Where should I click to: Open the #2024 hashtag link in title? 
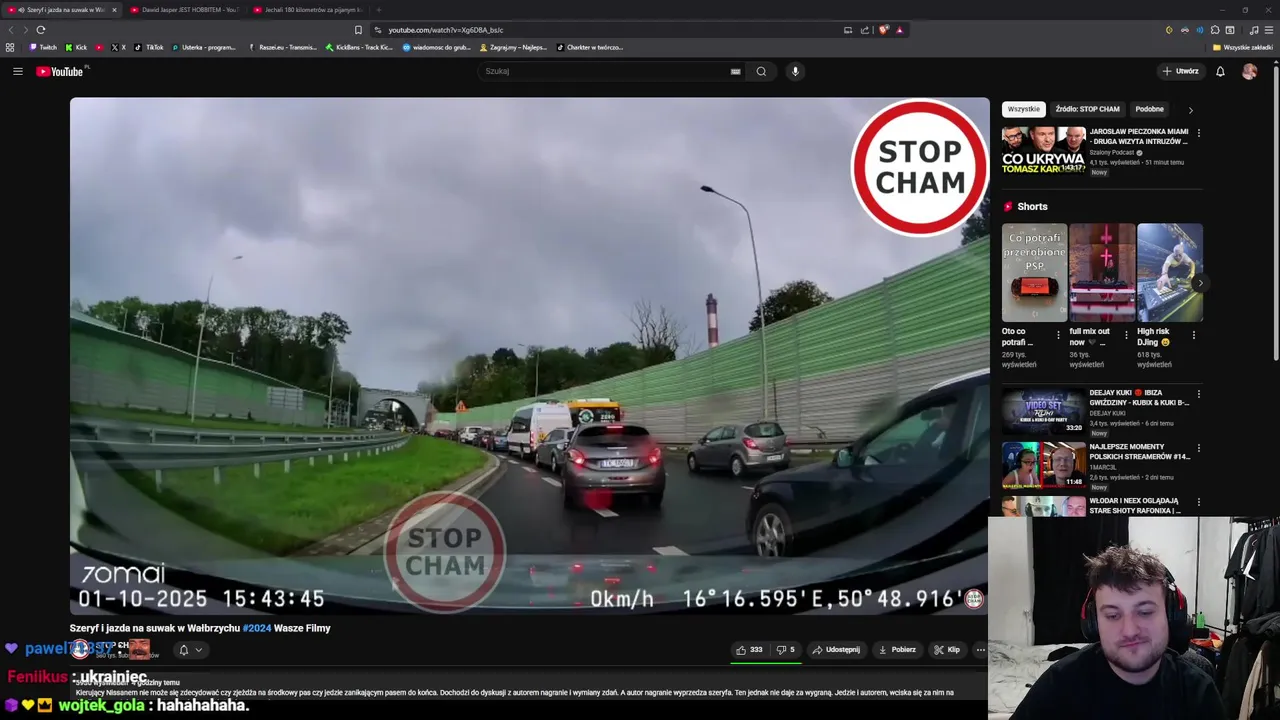tap(257, 628)
